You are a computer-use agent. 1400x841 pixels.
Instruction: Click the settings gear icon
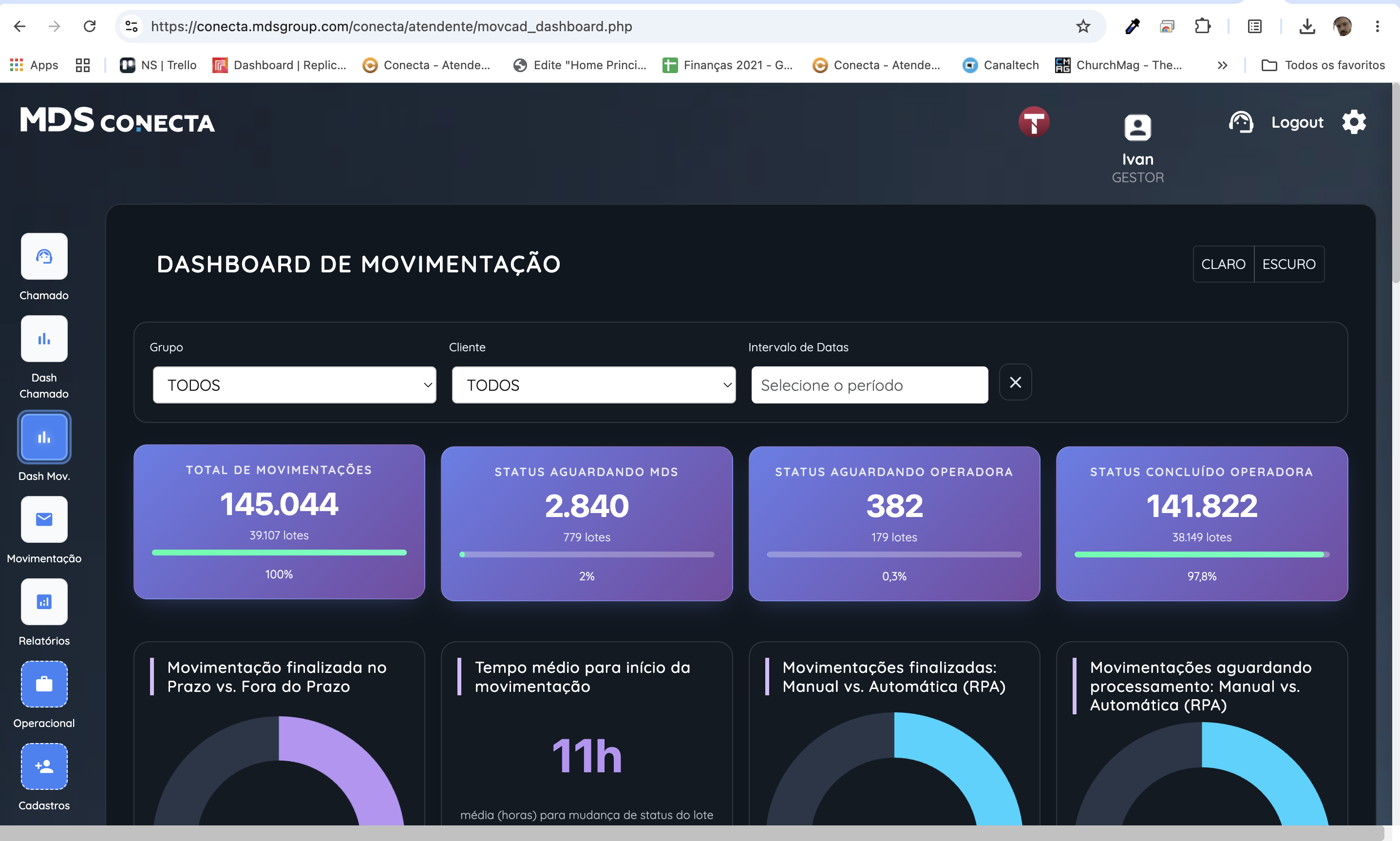(1354, 122)
